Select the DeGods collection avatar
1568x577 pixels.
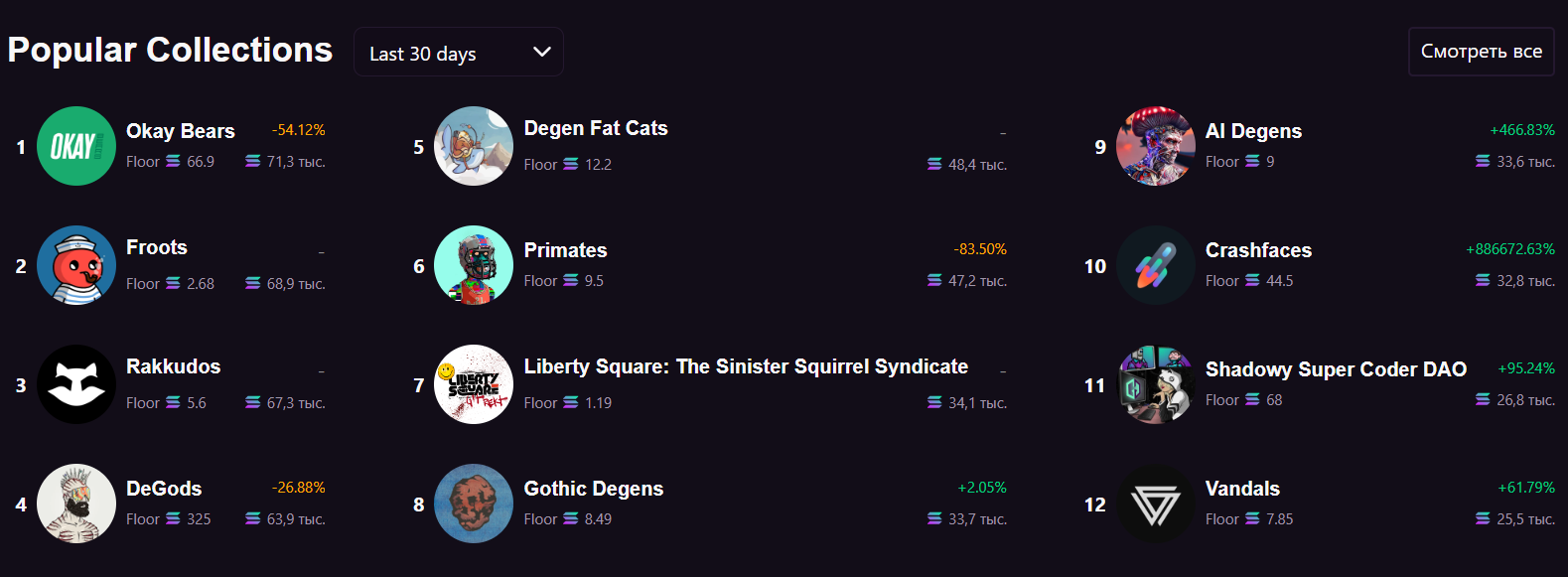(76, 504)
